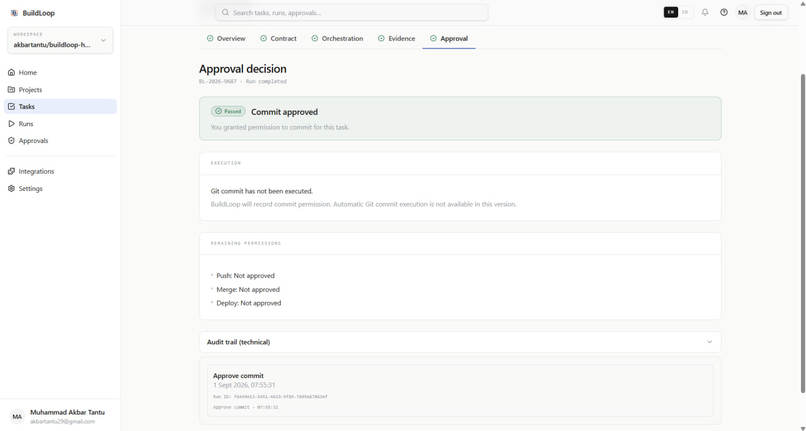
Task: Open notifications bell
Action: [x=705, y=12]
